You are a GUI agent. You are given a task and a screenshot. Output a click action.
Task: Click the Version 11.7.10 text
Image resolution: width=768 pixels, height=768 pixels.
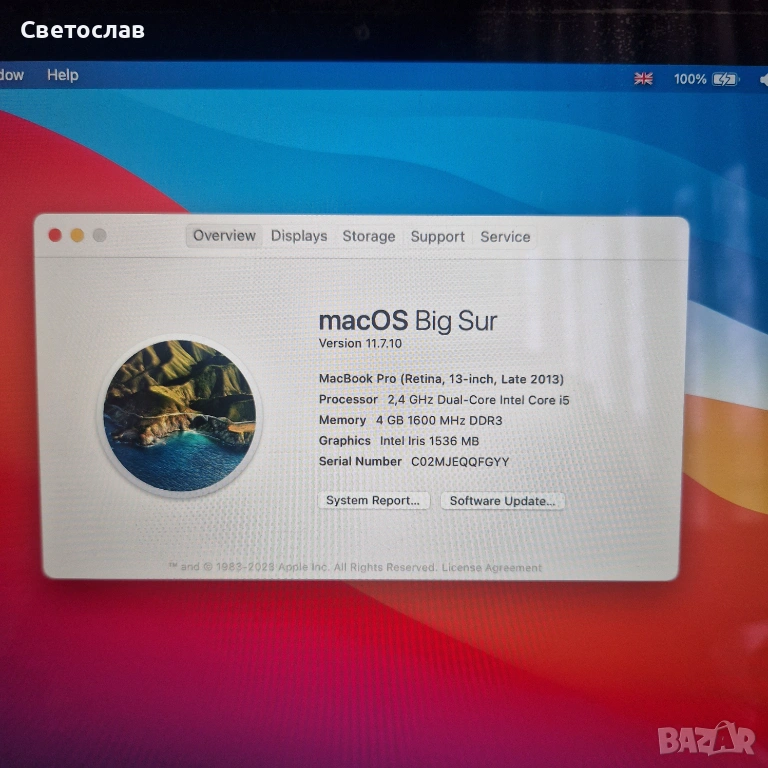(x=360, y=343)
